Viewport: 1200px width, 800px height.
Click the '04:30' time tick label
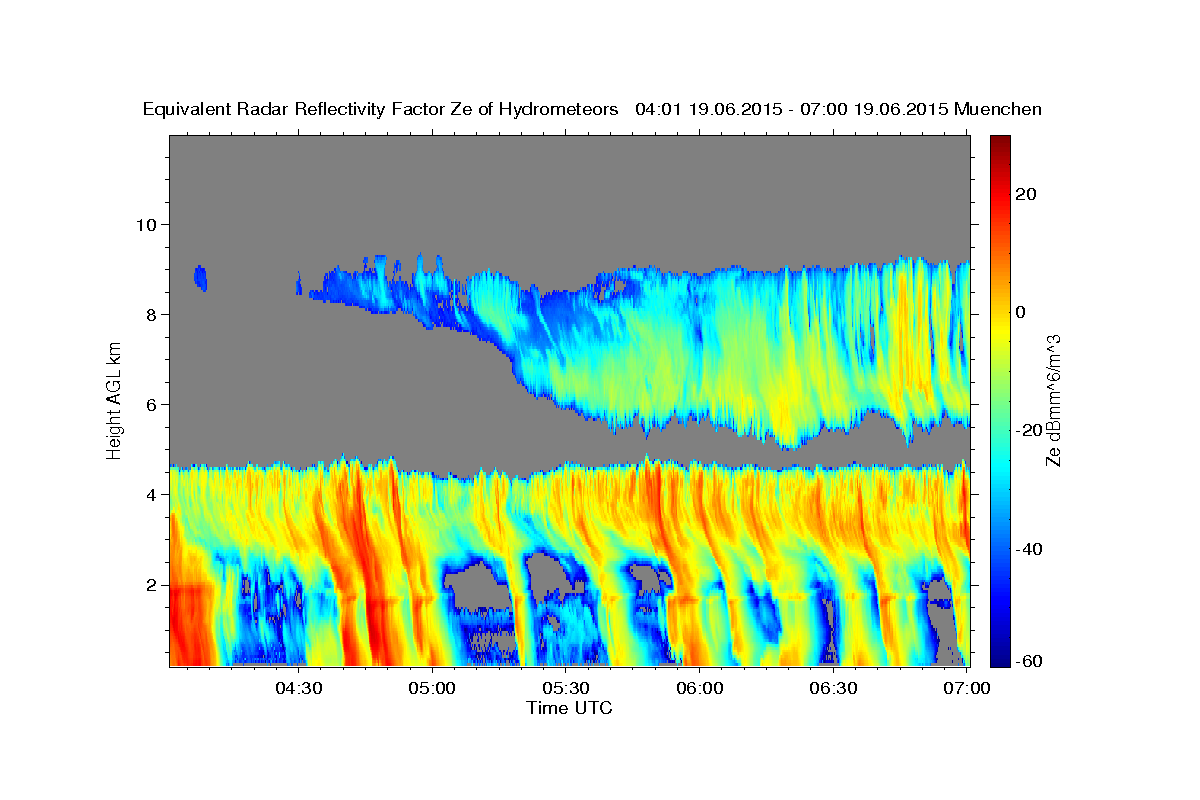point(299,688)
